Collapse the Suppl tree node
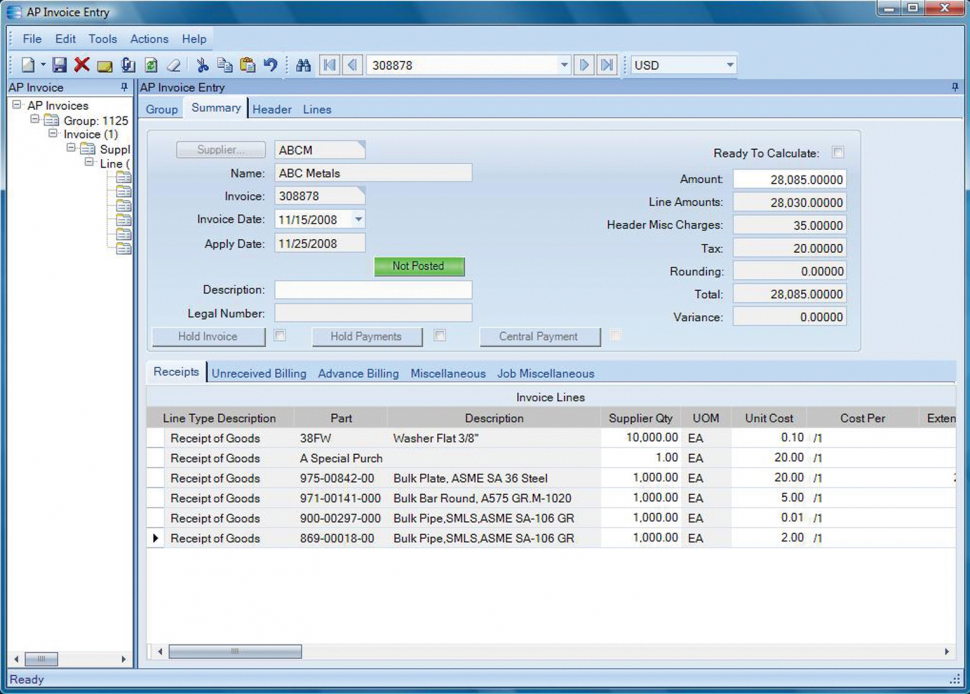This screenshot has height=694, width=970. click(x=71, y=147)
